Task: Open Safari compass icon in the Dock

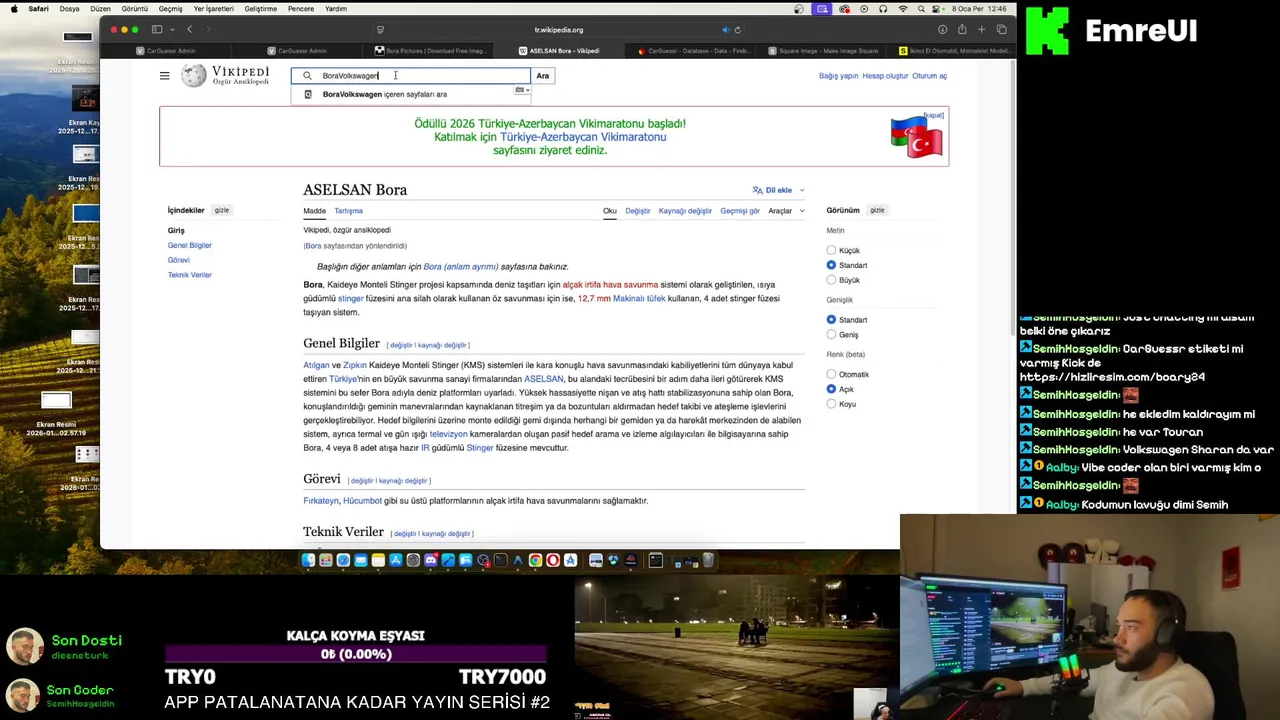Action: (343, 561)
